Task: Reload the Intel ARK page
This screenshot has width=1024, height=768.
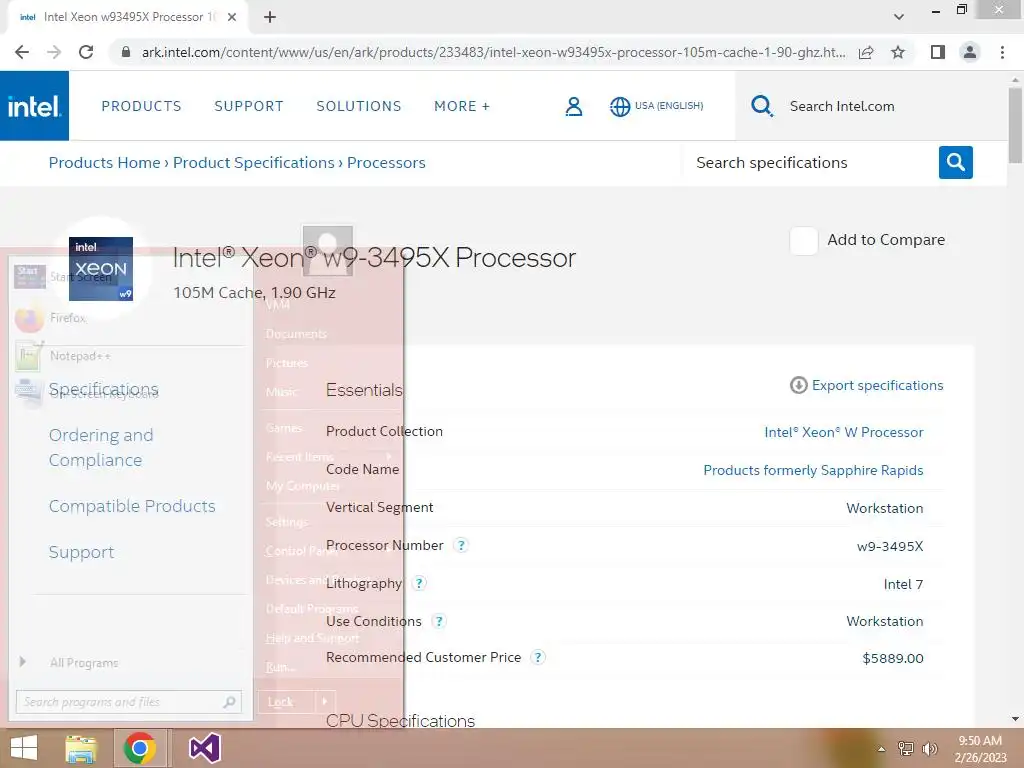Action: click(86, 52)
